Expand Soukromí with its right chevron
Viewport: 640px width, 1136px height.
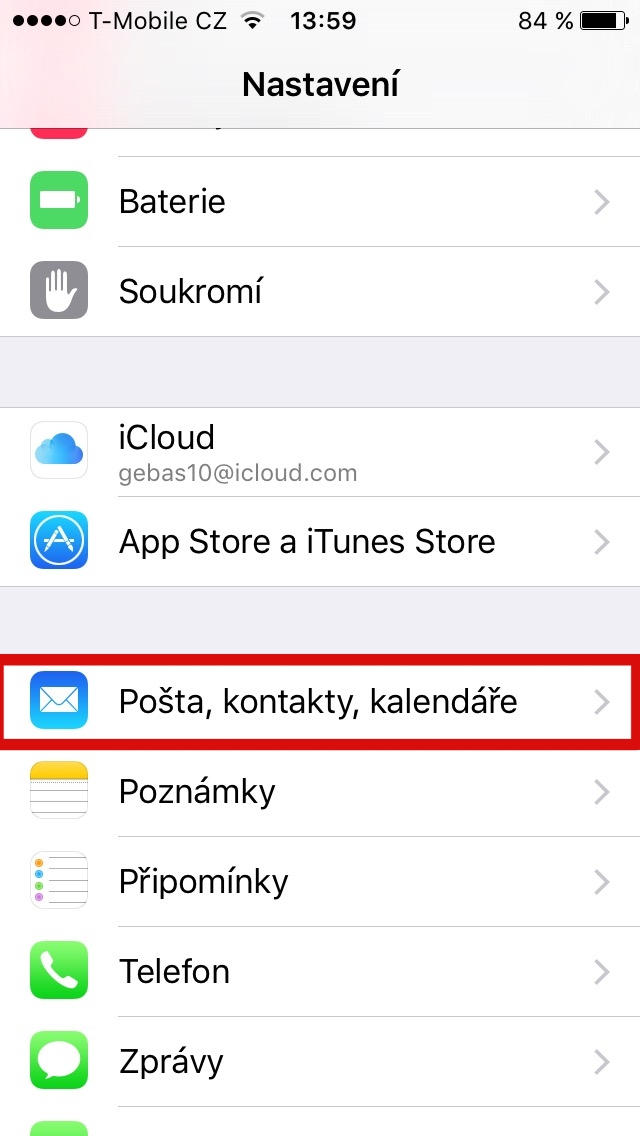(x=602, y=292)
